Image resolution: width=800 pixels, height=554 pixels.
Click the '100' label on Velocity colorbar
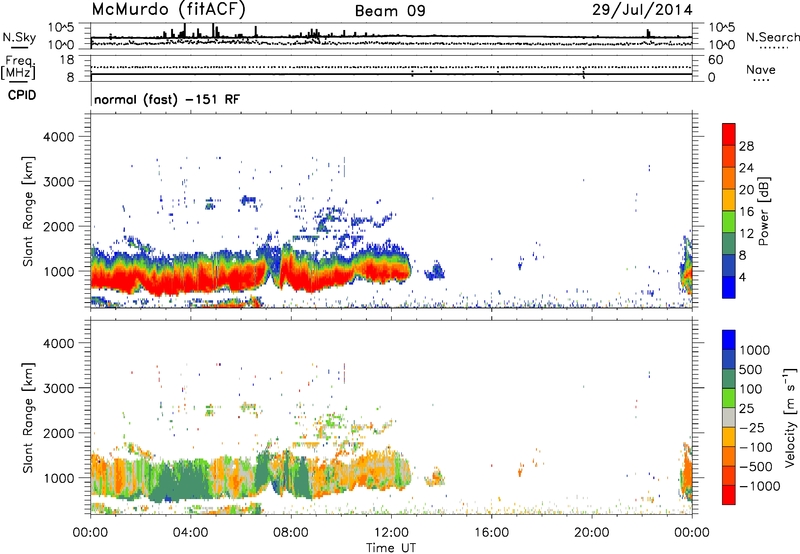(x=751, y=389)
